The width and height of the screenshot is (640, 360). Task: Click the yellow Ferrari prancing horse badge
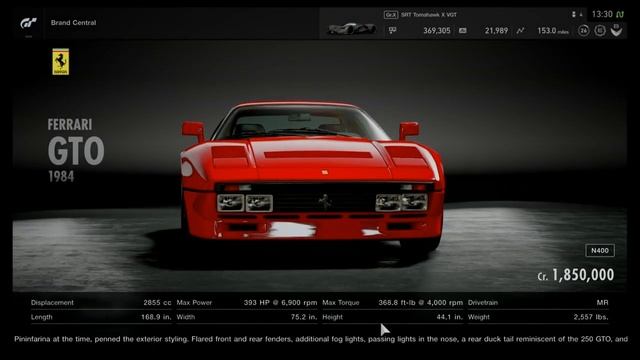(60, 62)
